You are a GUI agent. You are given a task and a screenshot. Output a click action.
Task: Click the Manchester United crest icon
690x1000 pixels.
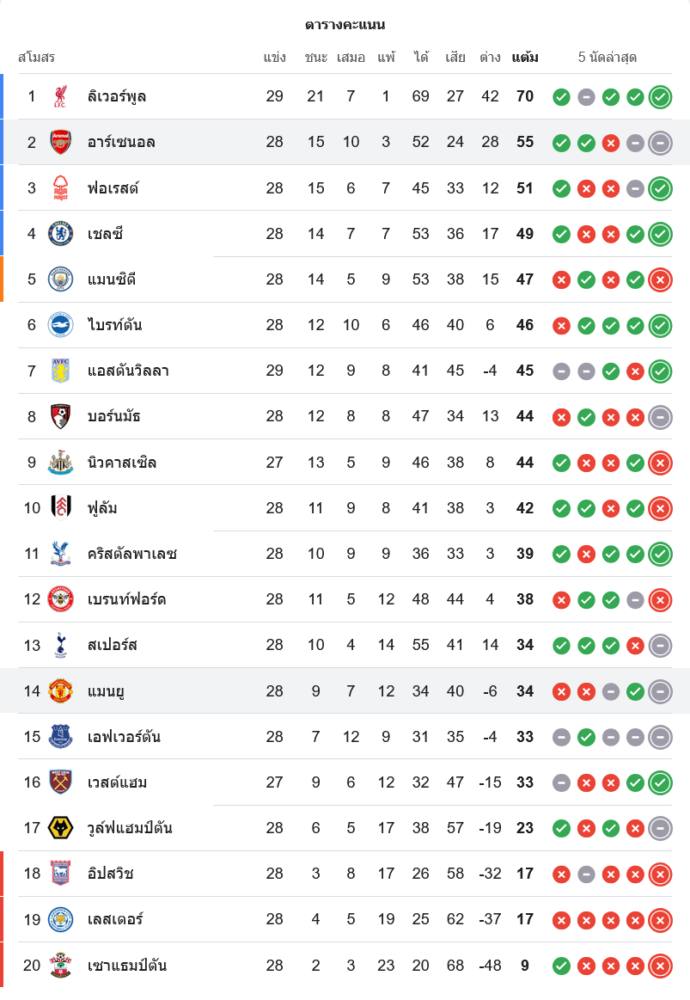[61, 691]
